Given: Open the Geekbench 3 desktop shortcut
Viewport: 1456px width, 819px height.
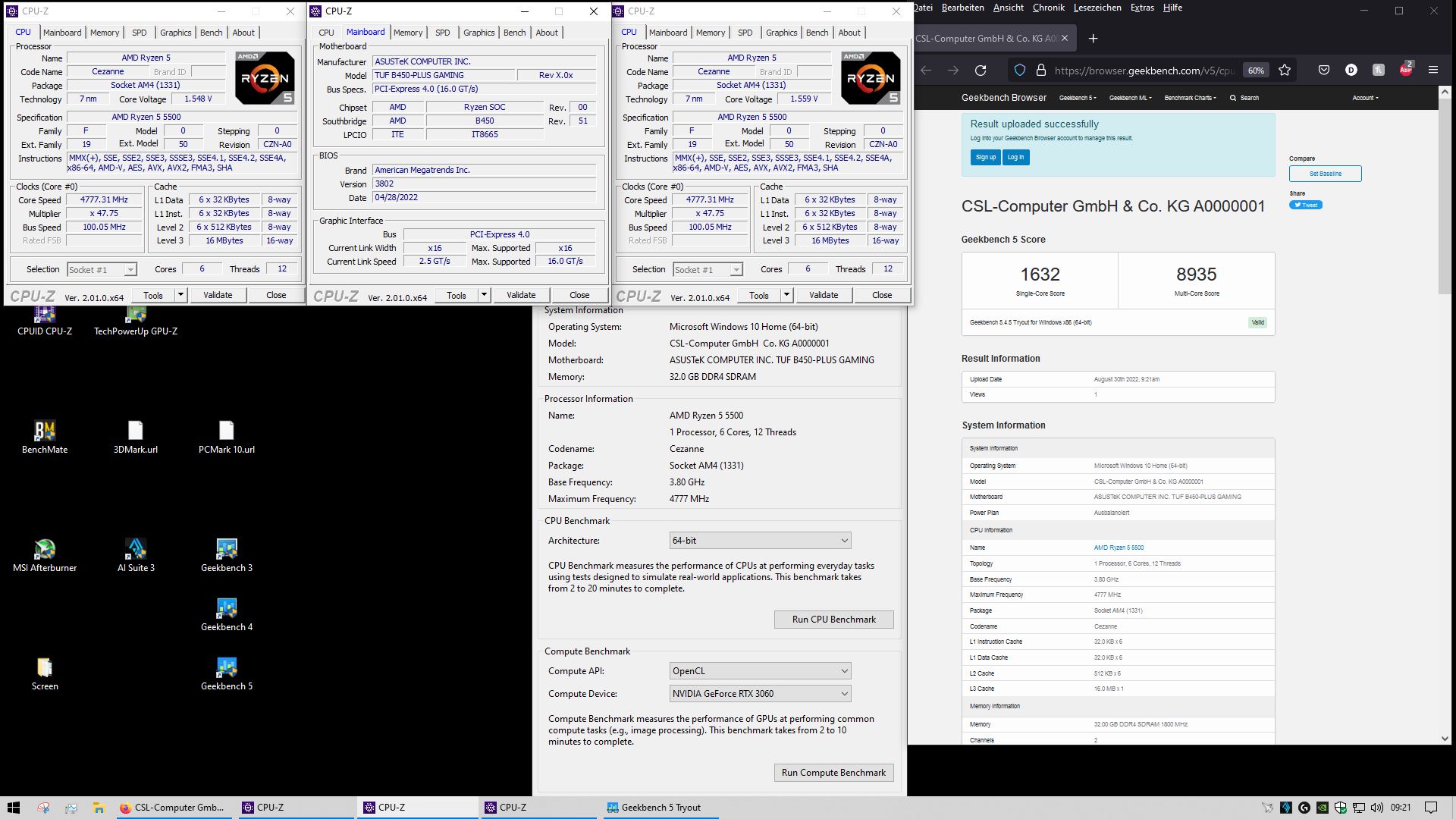Looking at the screenshot, I should point(227,555).
